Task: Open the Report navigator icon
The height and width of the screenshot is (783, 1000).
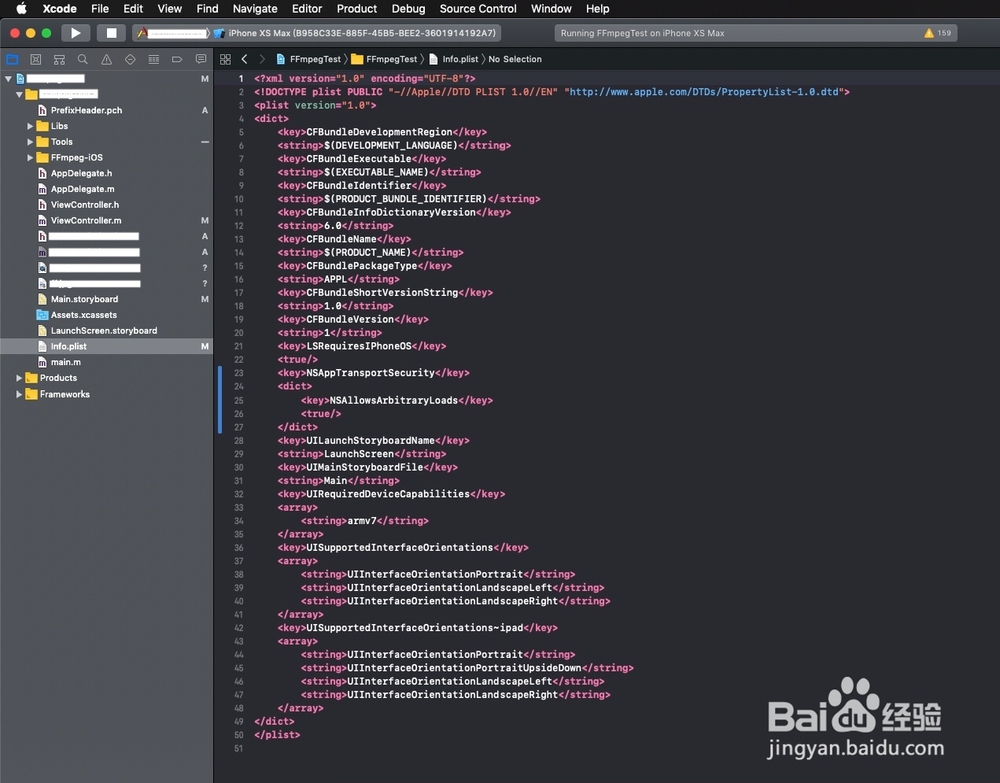Action: coord(201,59)
